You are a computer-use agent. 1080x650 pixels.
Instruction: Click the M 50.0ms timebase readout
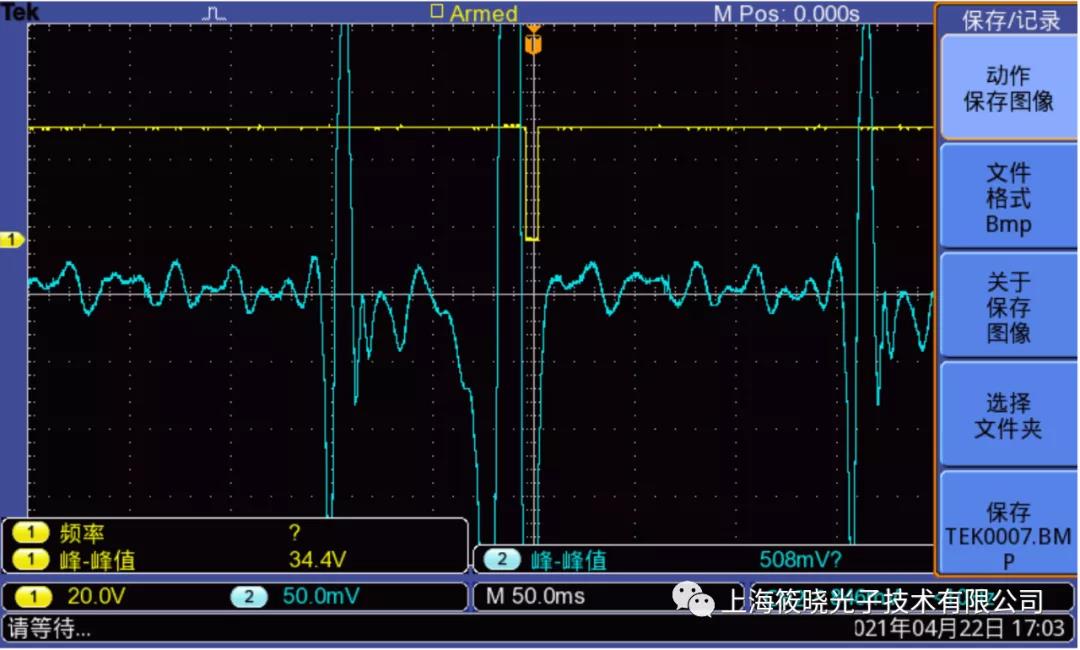click(x=534, y=597)
